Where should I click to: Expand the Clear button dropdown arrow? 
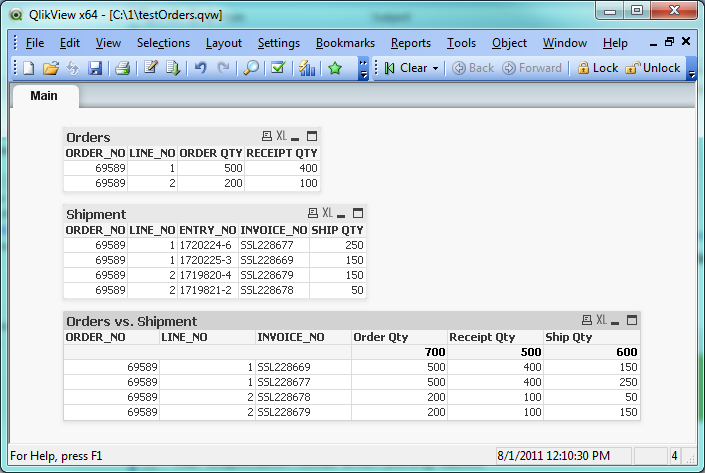435,68
